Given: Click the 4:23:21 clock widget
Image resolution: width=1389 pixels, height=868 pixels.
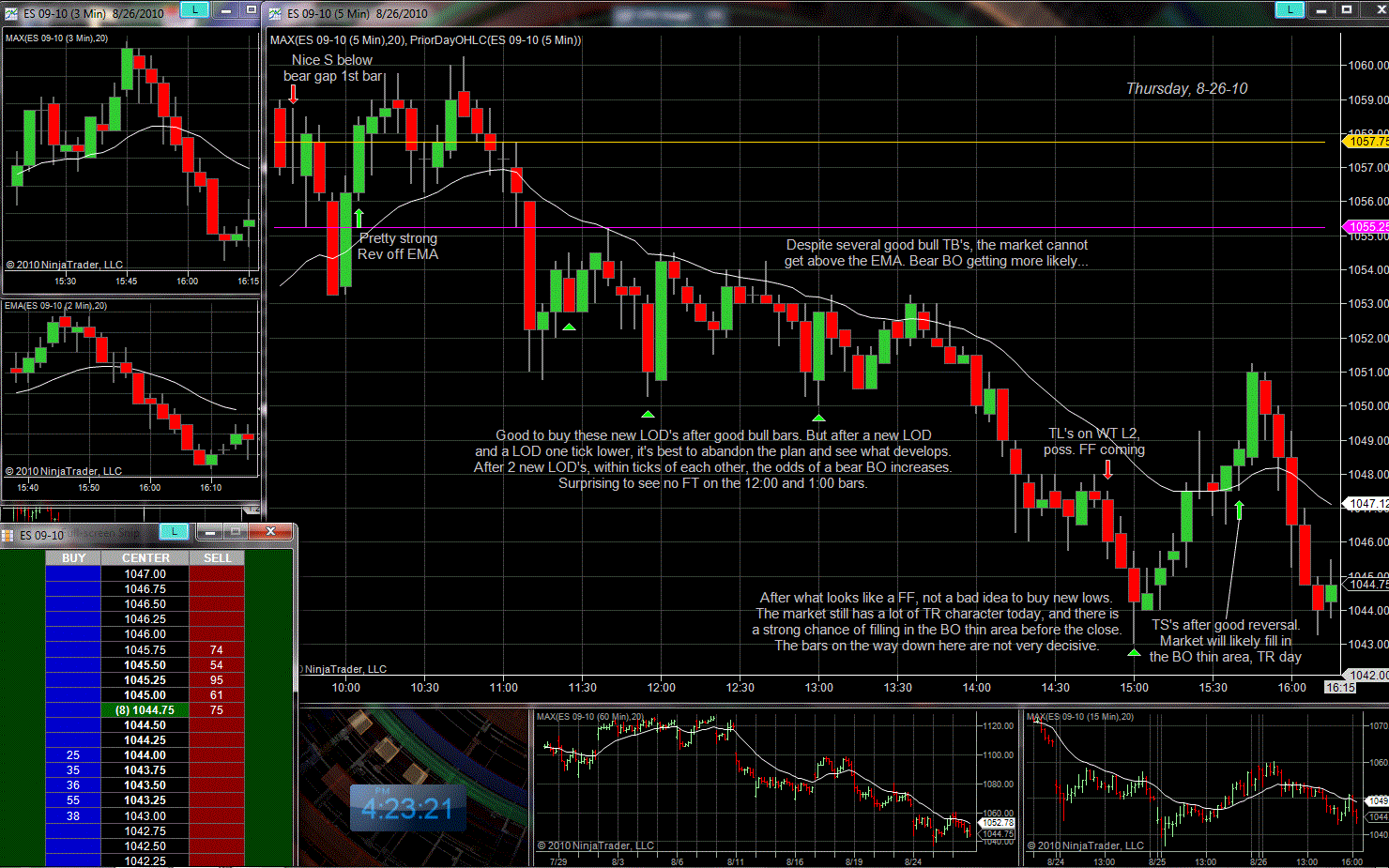Looking at the screenshot, I should (x=406, y=808).
